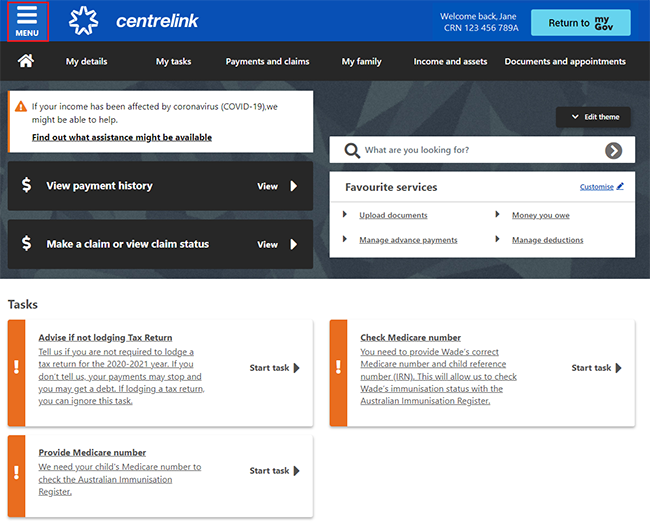650x527 pixels.
Task: Click the Tasks heading
Action: click(x=23, y=304)
